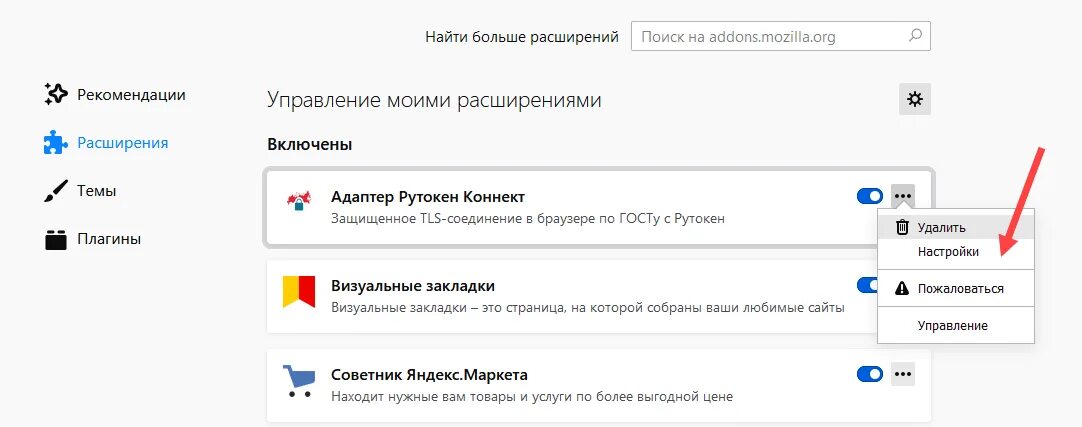The height and width of the screenshot is (427, 1082).
Task: Click the Советник Яндекс.Маркета cart icon
Action: (299, 381)
